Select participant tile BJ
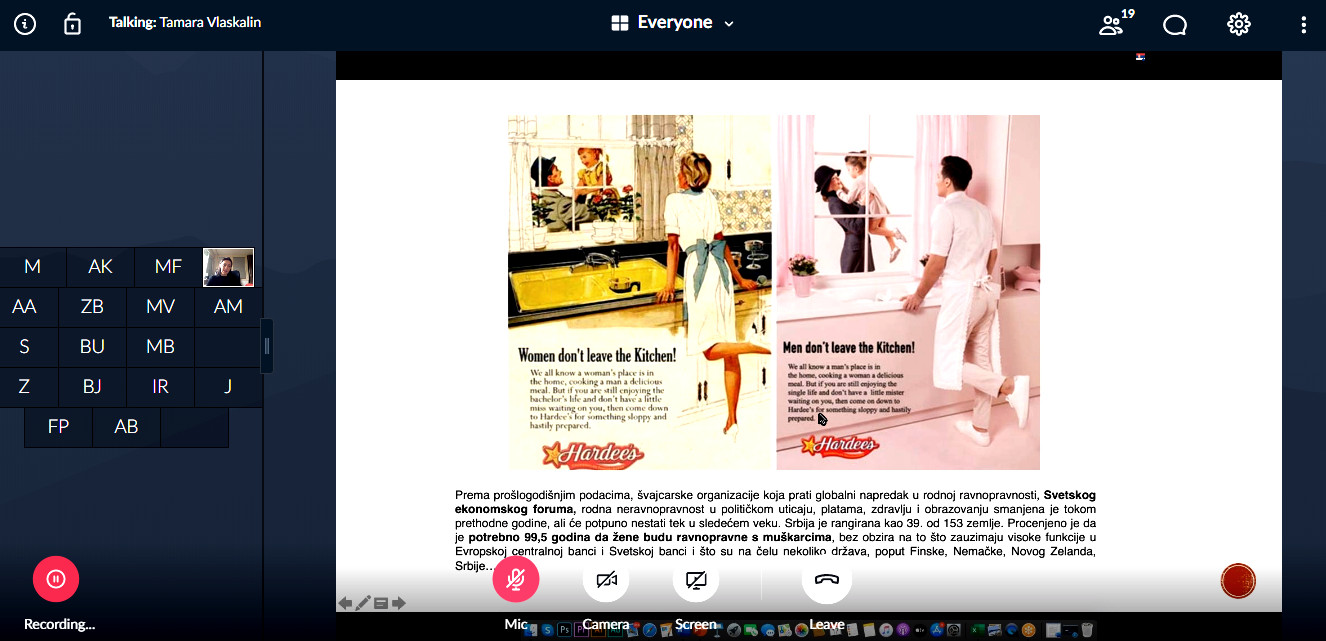This screenshot has width=1326, height=641. coord(92,387)
